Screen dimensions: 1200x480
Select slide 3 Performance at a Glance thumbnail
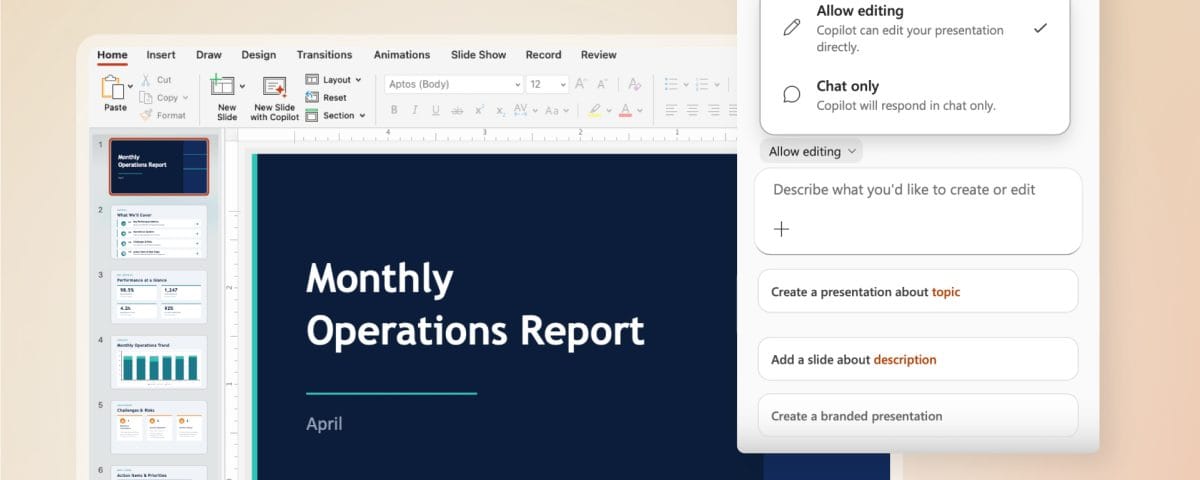coord(158,296)
